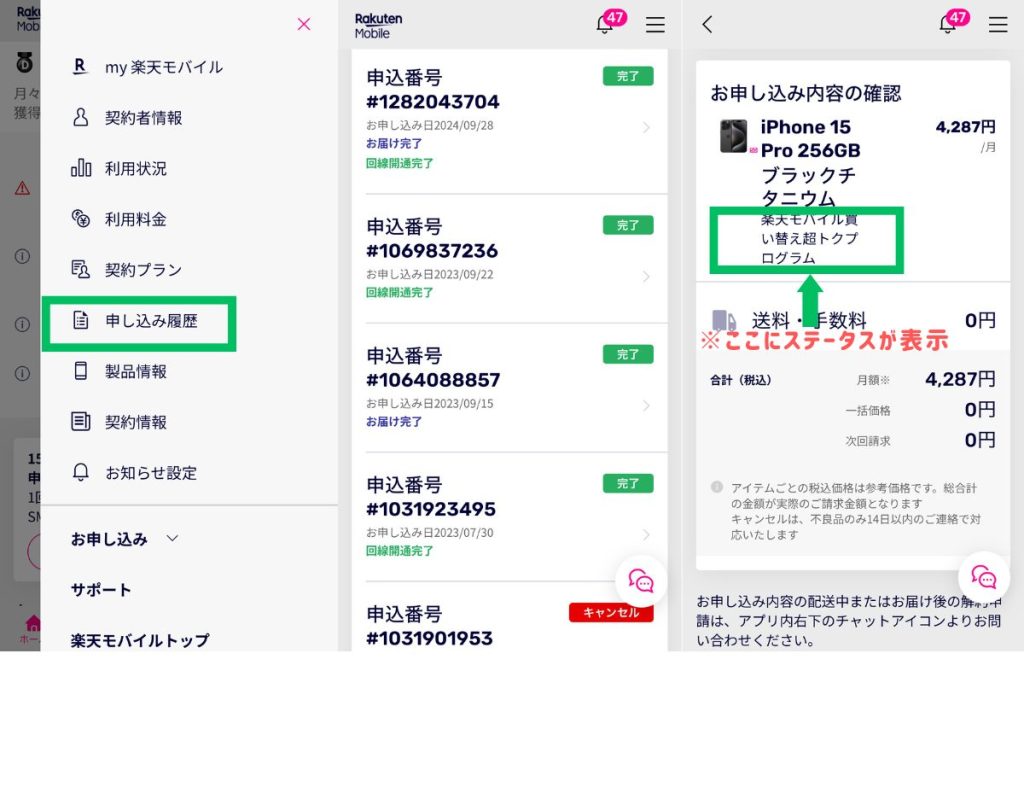Screen dimensions: 1024x811
Task: Open notifications bell on the application list screen
Action: tap(605, 25)
